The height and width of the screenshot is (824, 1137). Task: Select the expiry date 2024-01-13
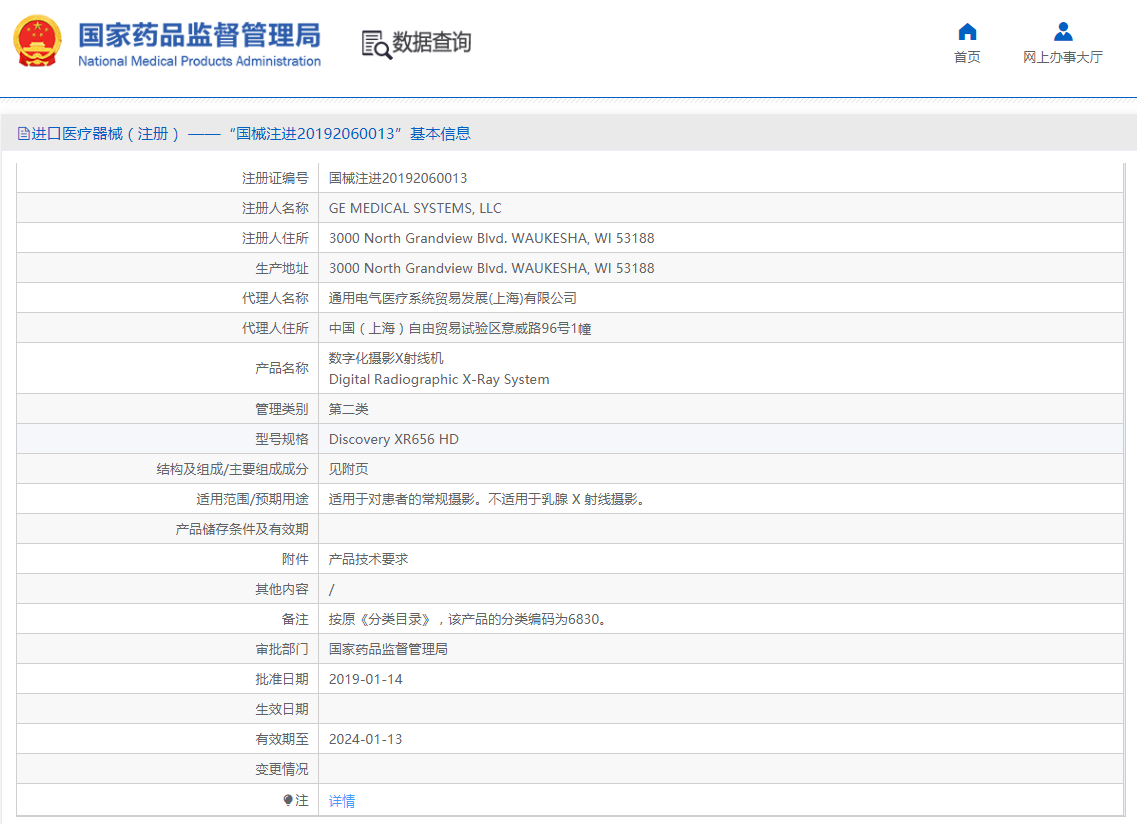click(366, 739)
